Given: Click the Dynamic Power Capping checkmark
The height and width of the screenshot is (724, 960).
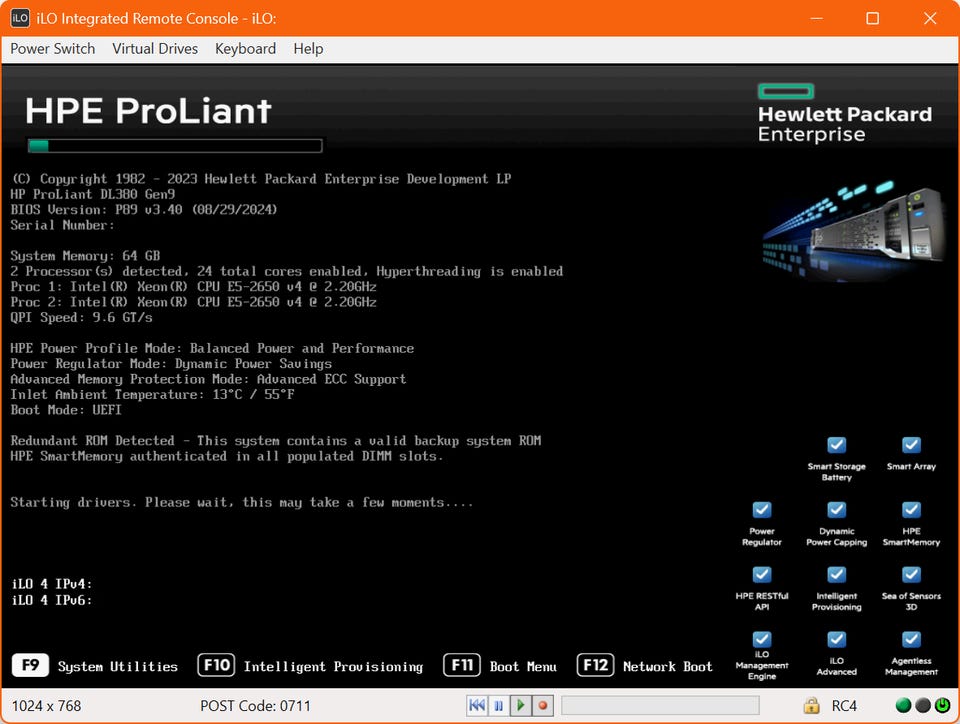Looking at the screenshot, I should (836, 510).
